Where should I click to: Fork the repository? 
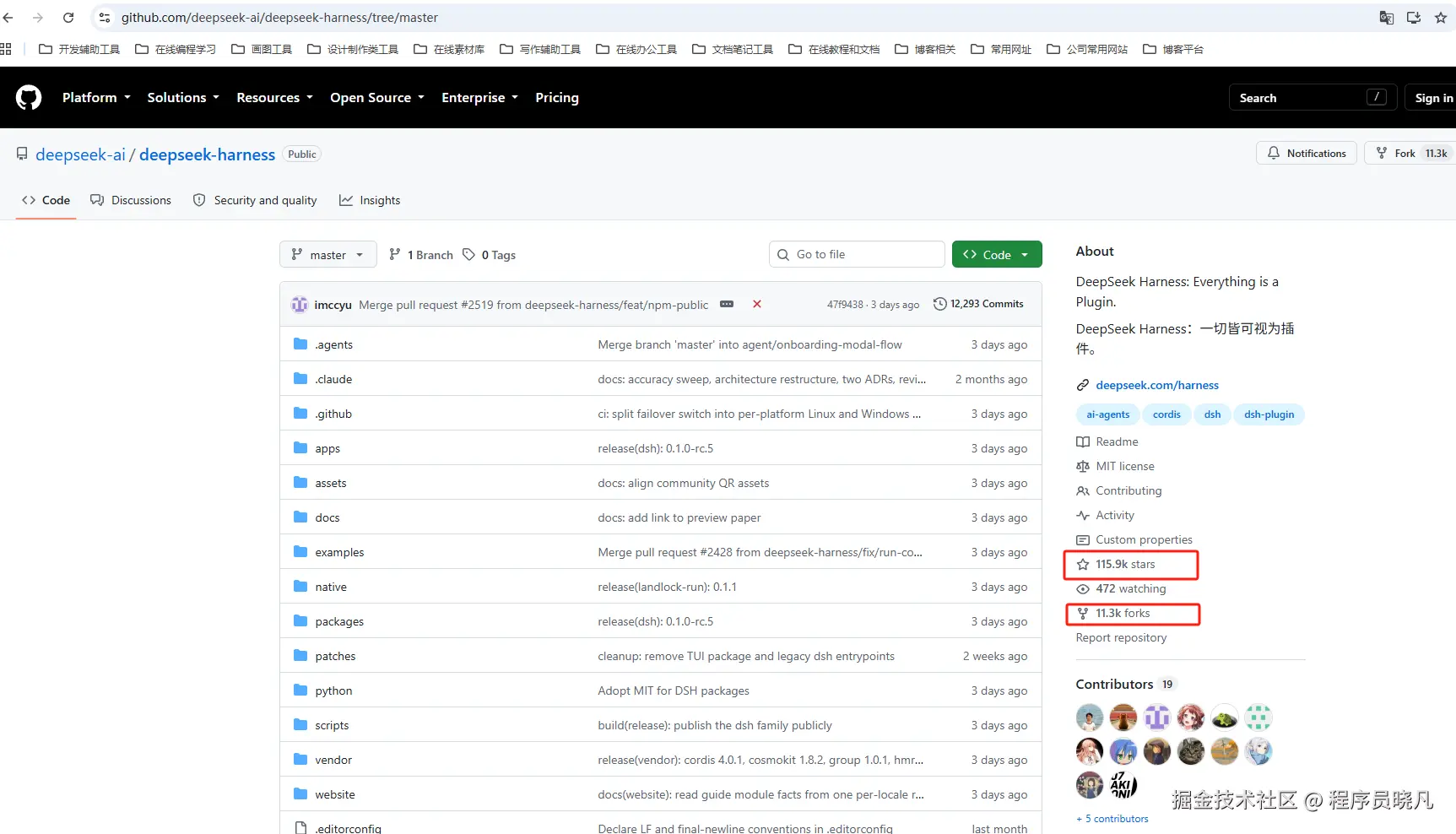coord(1410,153)
